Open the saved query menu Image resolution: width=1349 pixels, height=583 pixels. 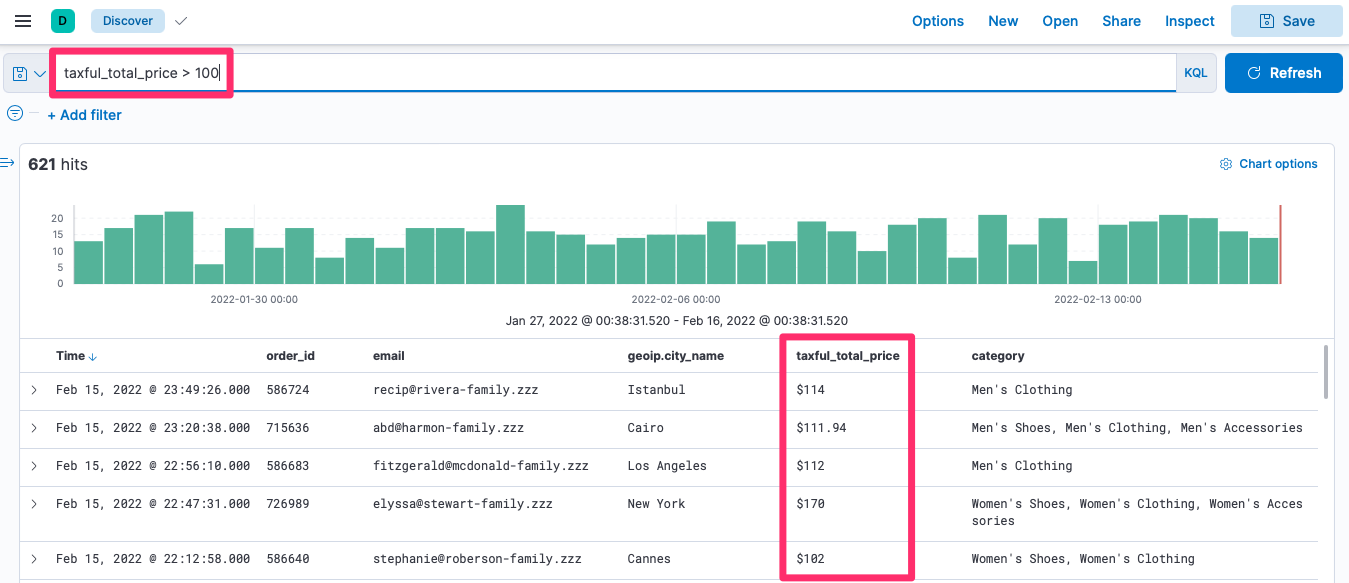(28, 73)
